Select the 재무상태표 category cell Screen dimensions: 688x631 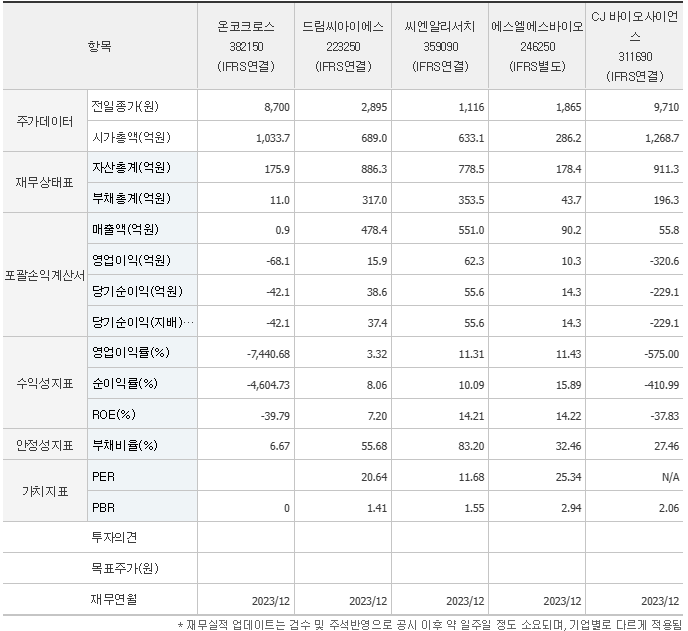[x=45, y=183]
